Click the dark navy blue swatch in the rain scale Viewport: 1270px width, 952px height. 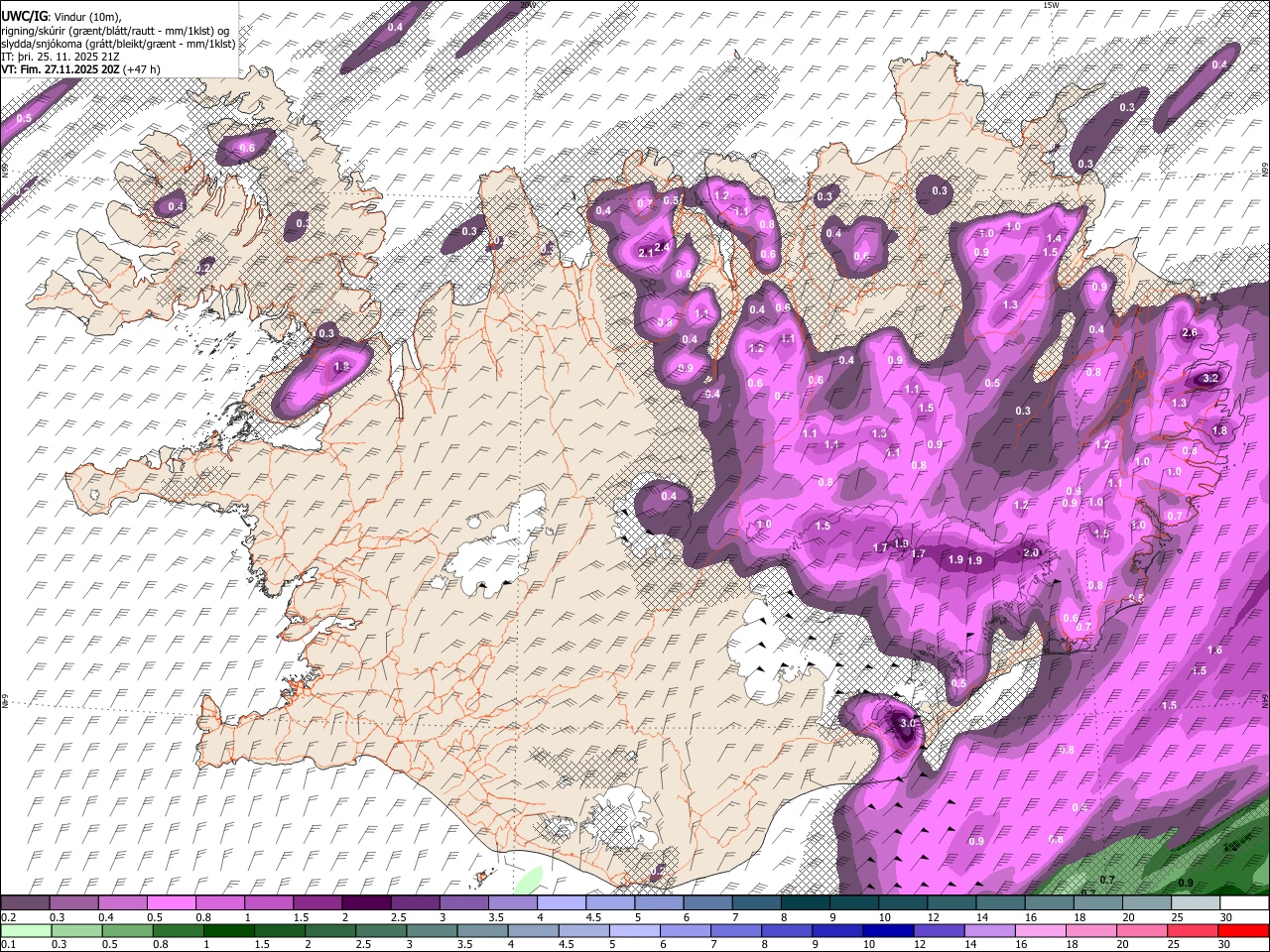pyautogui.click(x=886, y=931)
